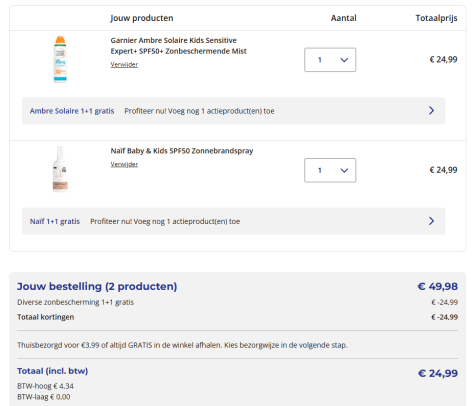Click the 'Jouw bestelling (2 producten)' heading

(97, 286)
